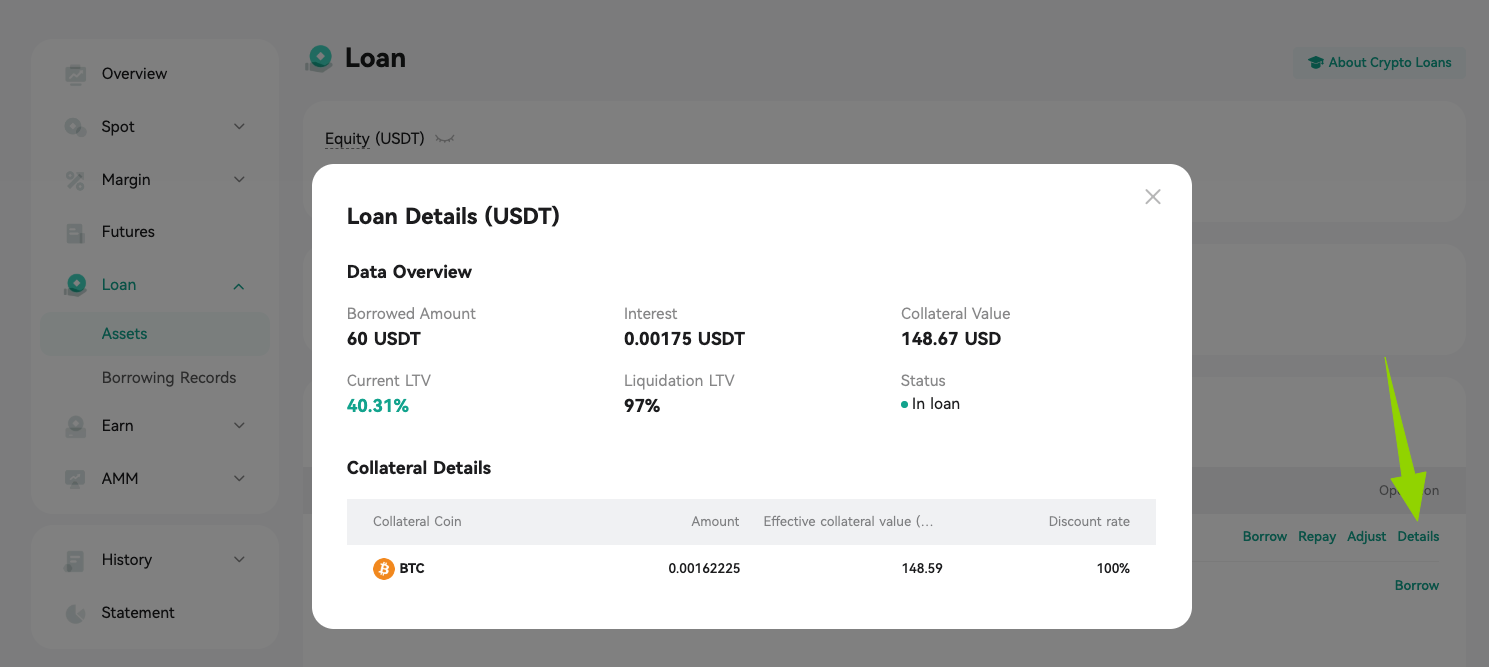Click Borrow link in the lower row
The image size is (1489, 667).
point(1417,586)
